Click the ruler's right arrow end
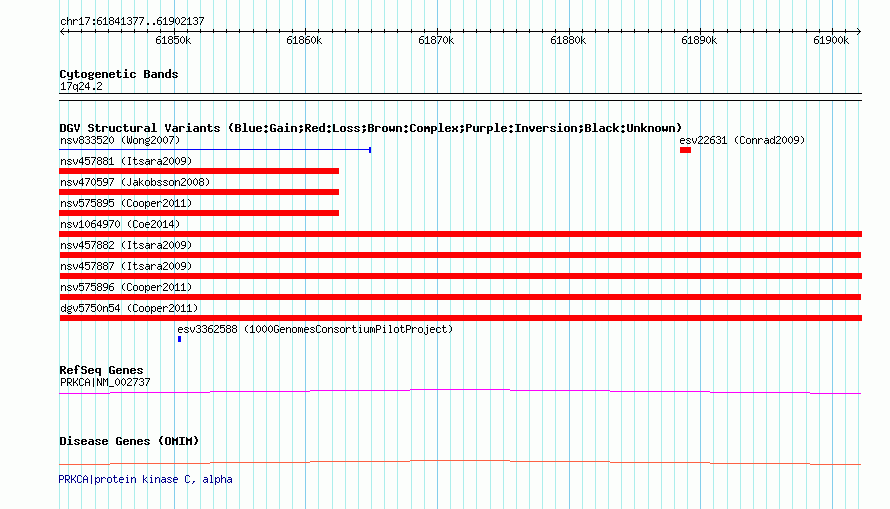The height and width of the screenshot is (509, 890). tap(859, 31)
